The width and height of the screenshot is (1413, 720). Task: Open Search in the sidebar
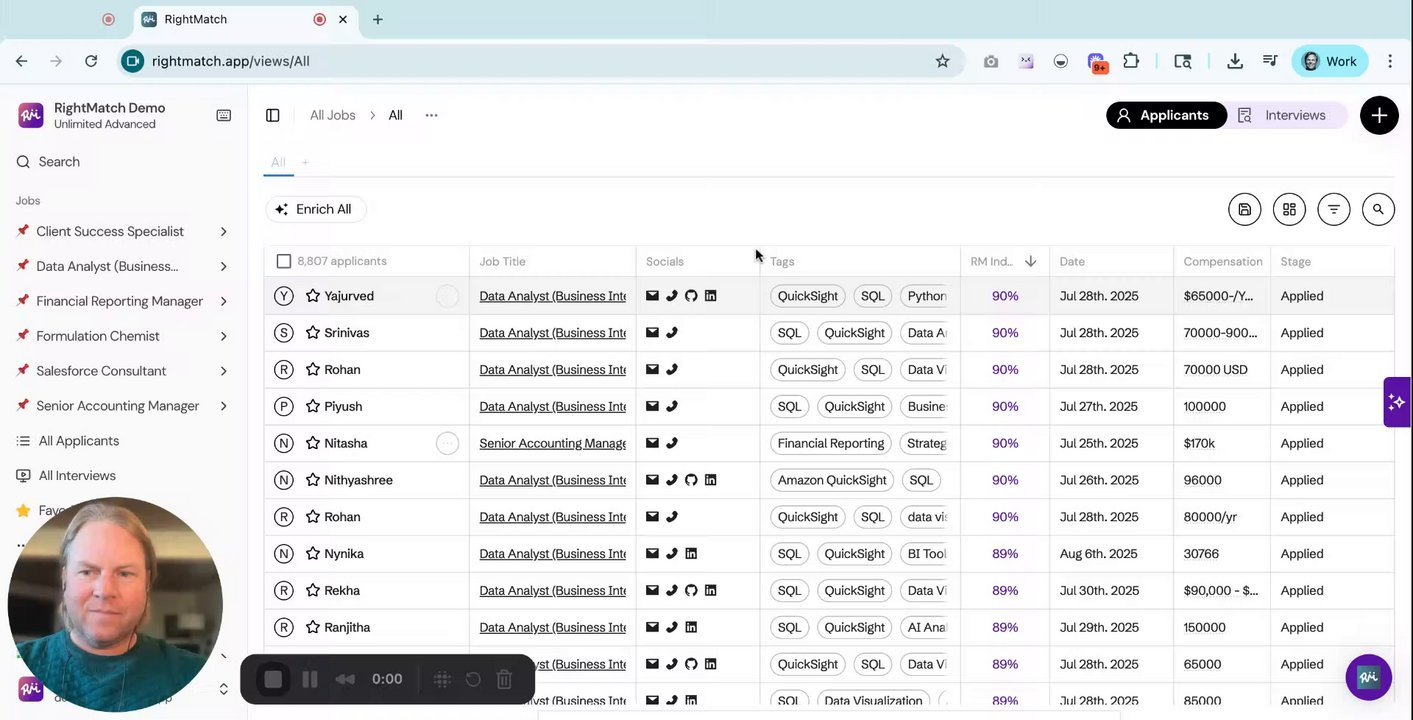(x=59, y=162)
